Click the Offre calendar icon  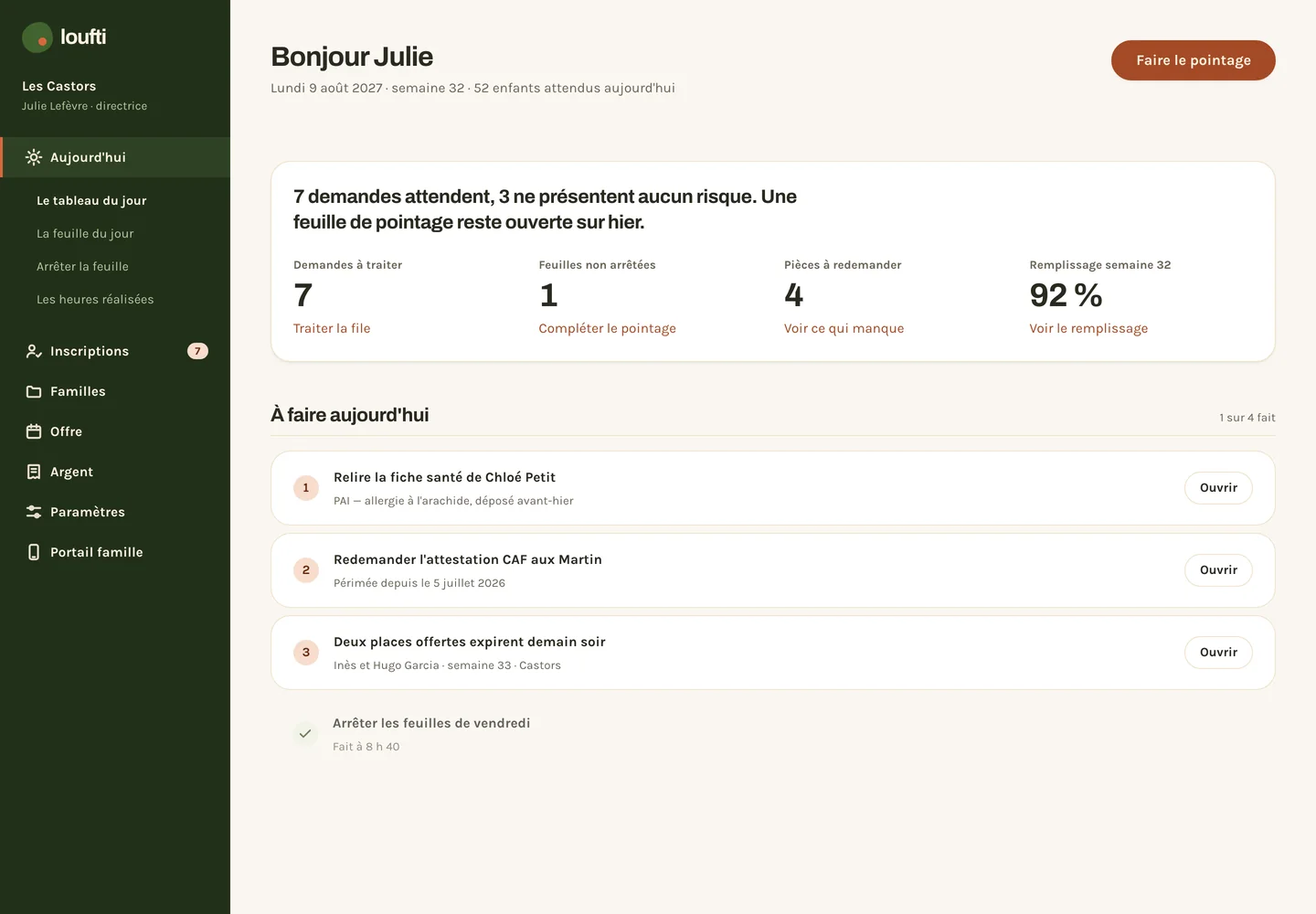click(x=34, y=431)
